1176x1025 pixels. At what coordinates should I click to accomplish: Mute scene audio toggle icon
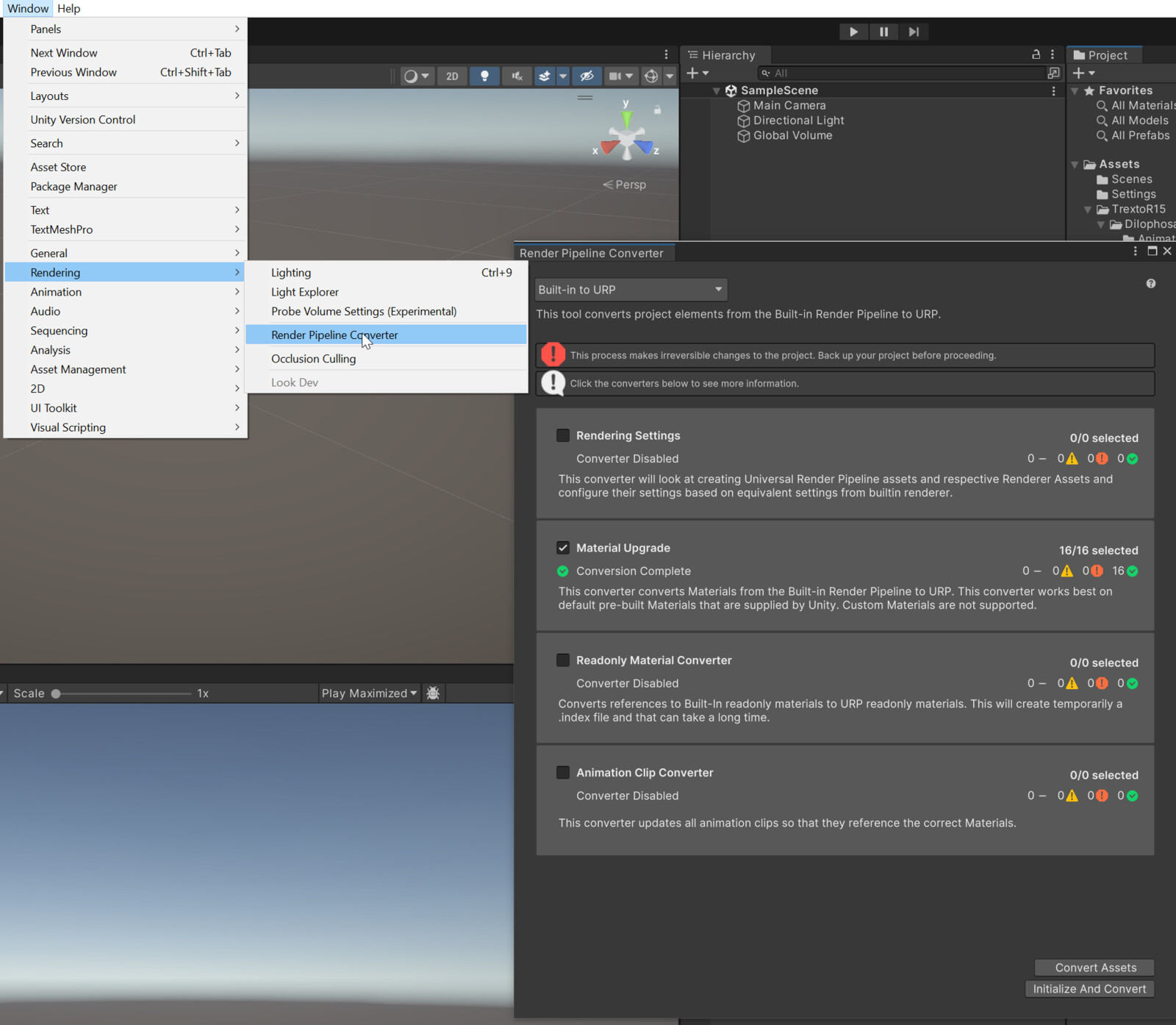[x=517, y=76]
